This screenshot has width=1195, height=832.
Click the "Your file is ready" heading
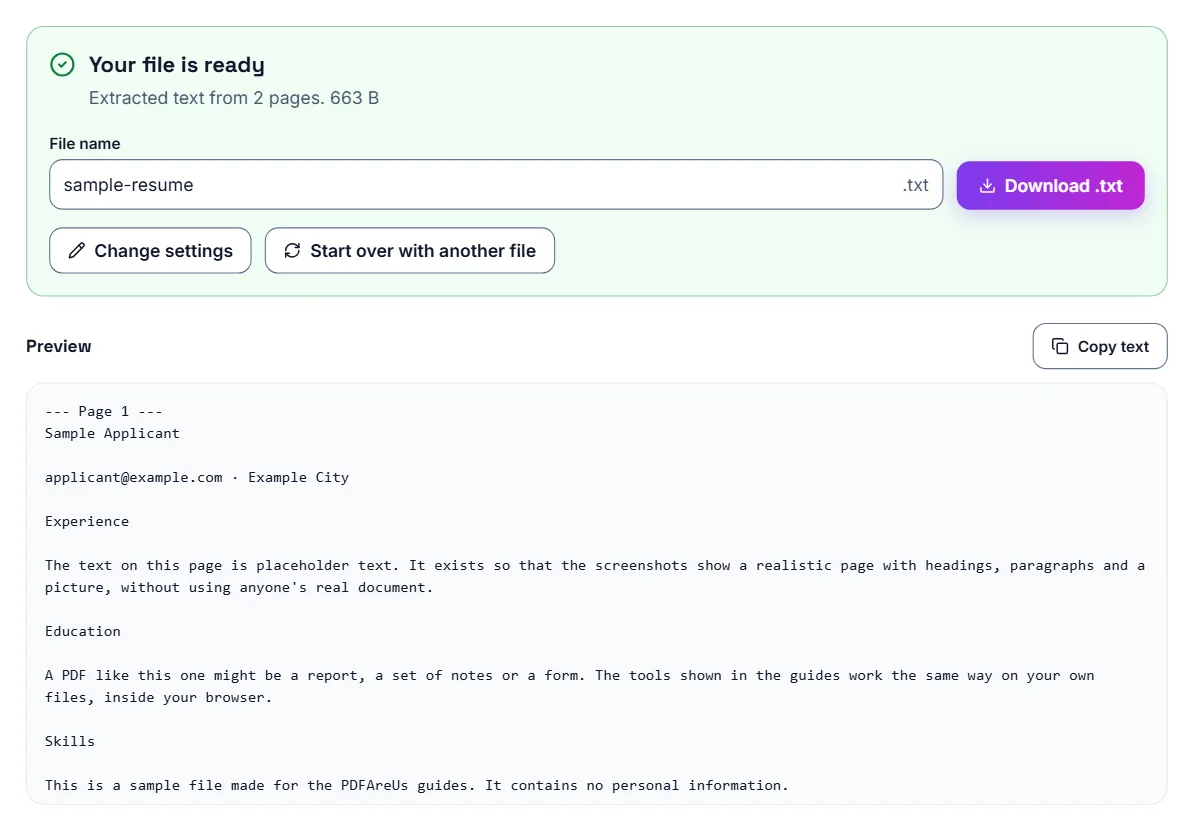point(177,65)
